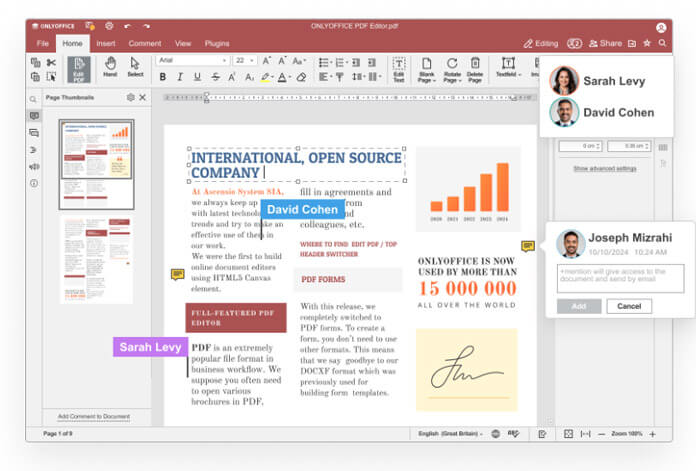The width and height of the screenshot is (696, 471).
Task: Click the Fit to page icon
Action: [x=568, y=434]
